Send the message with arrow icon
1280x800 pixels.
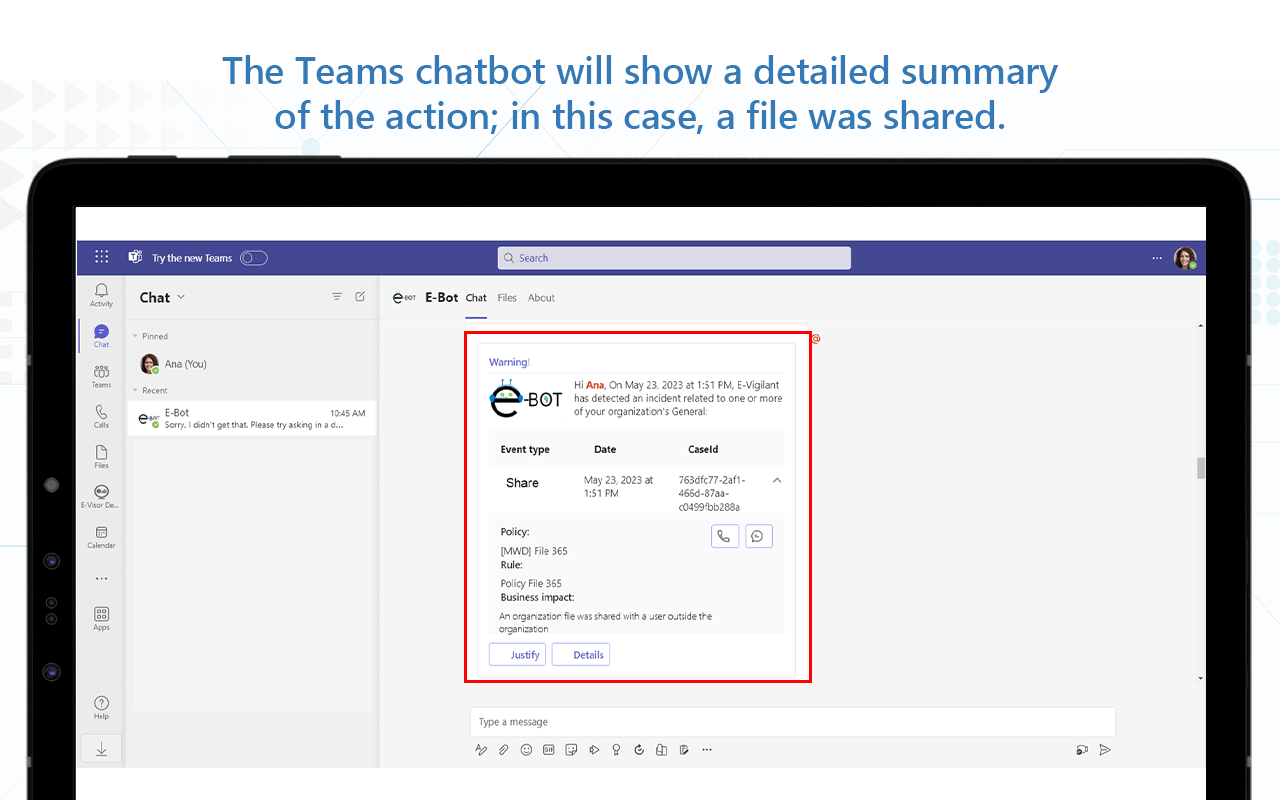1105,749
